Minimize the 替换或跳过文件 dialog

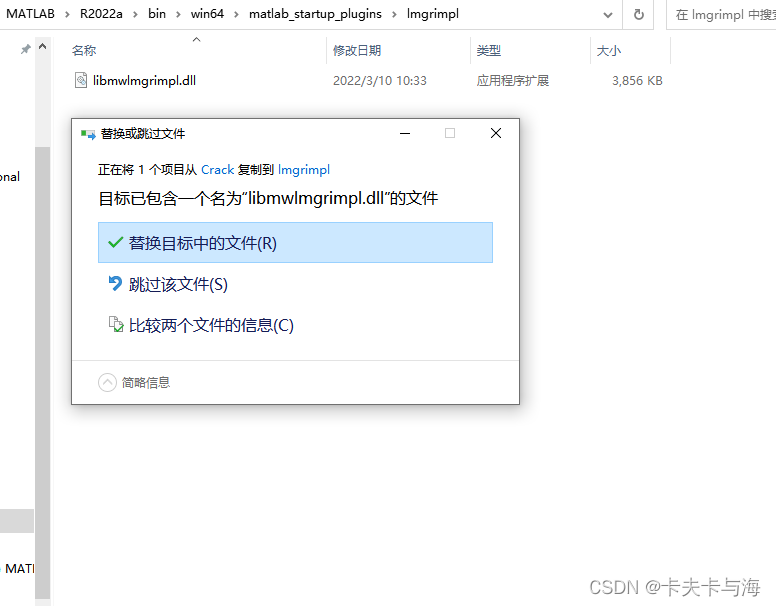[x=405, y=133]
